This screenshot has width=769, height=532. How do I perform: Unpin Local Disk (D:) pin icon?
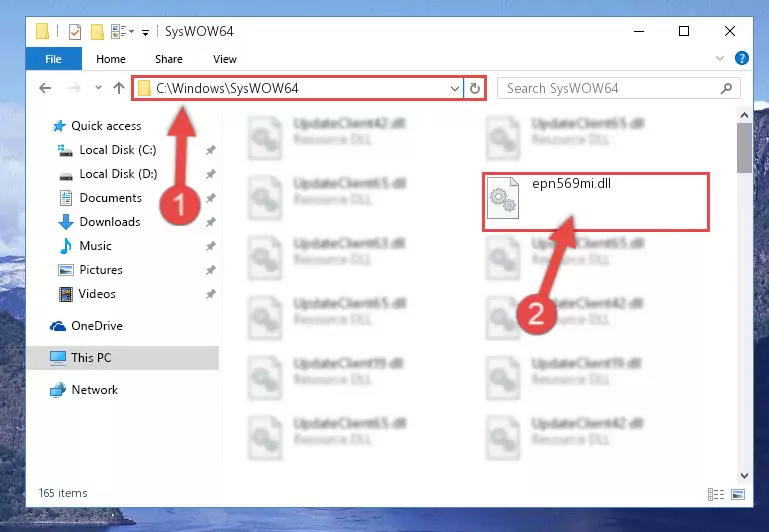pyautogui.click(x=210, y=174)
